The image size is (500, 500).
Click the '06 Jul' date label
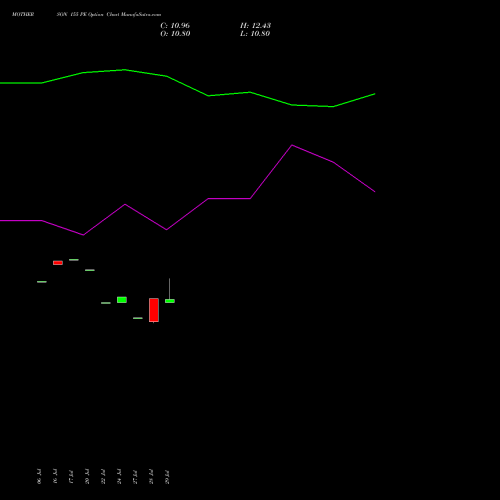tap(39, 477)
